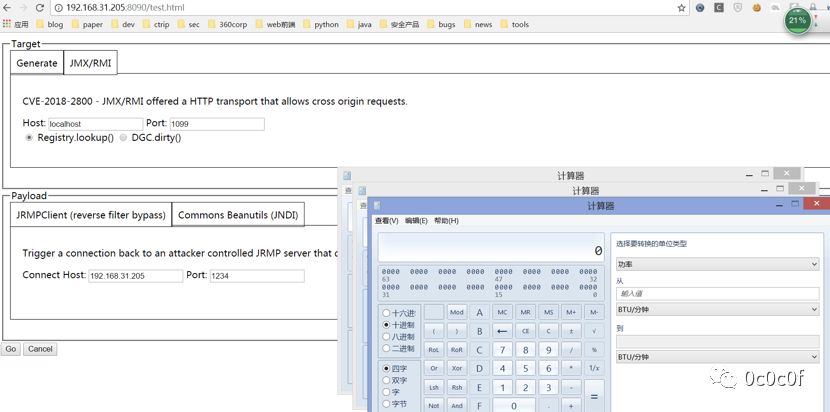This screenshot has height=412, width=830.
Task: Click the calculator equals key
Action: [x=594, y=396]
